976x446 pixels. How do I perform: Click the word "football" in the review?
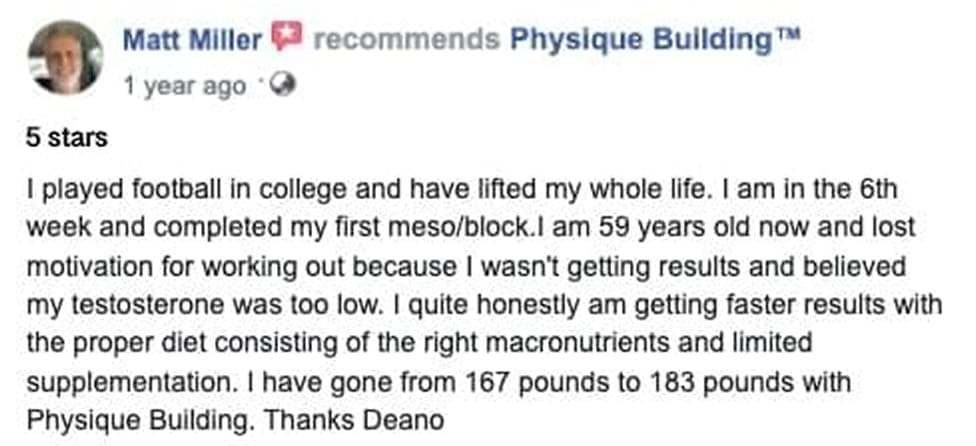(180, 188)
